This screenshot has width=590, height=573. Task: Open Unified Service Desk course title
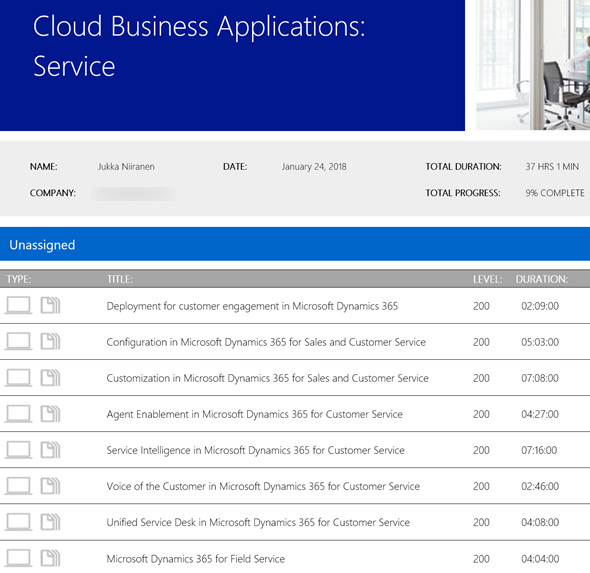[x=258, y=523]
